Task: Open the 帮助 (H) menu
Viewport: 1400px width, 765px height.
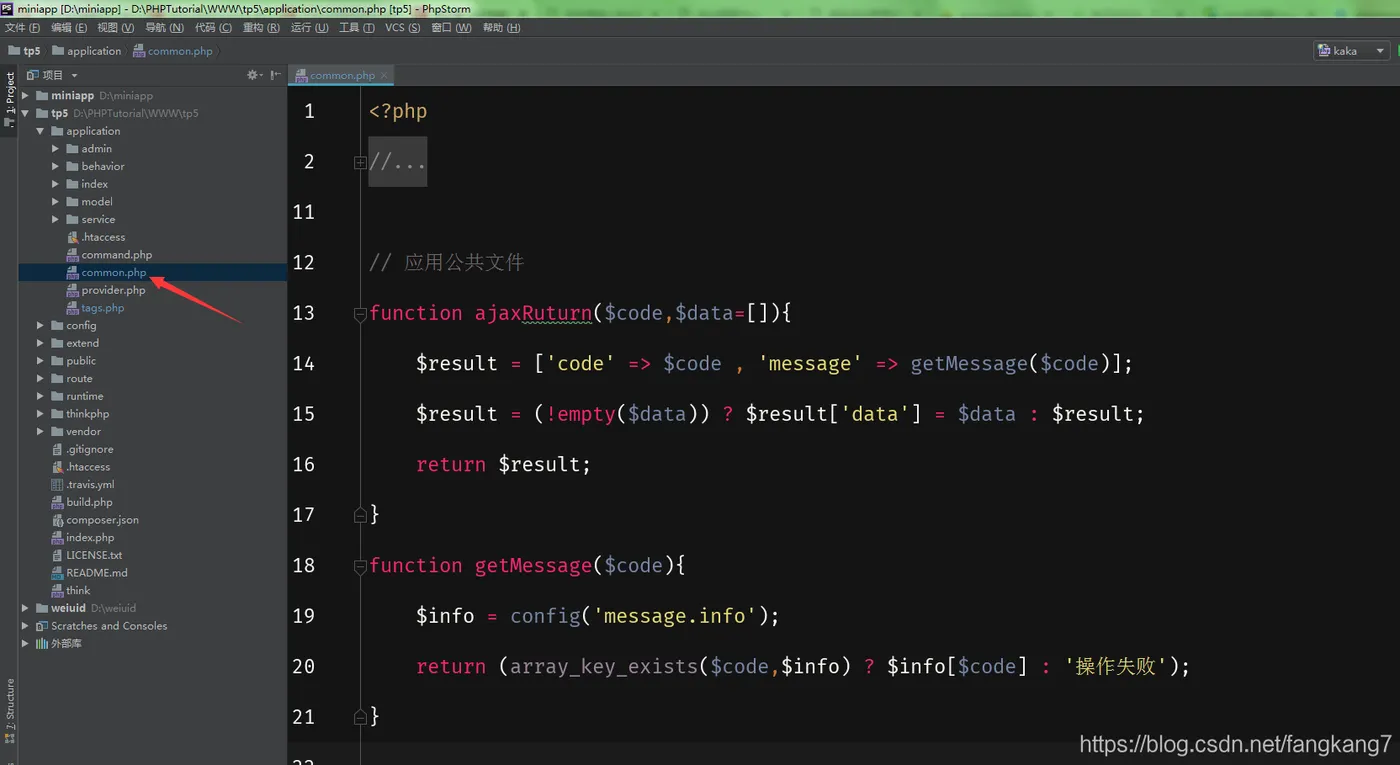Action: [x=501, y=28]
